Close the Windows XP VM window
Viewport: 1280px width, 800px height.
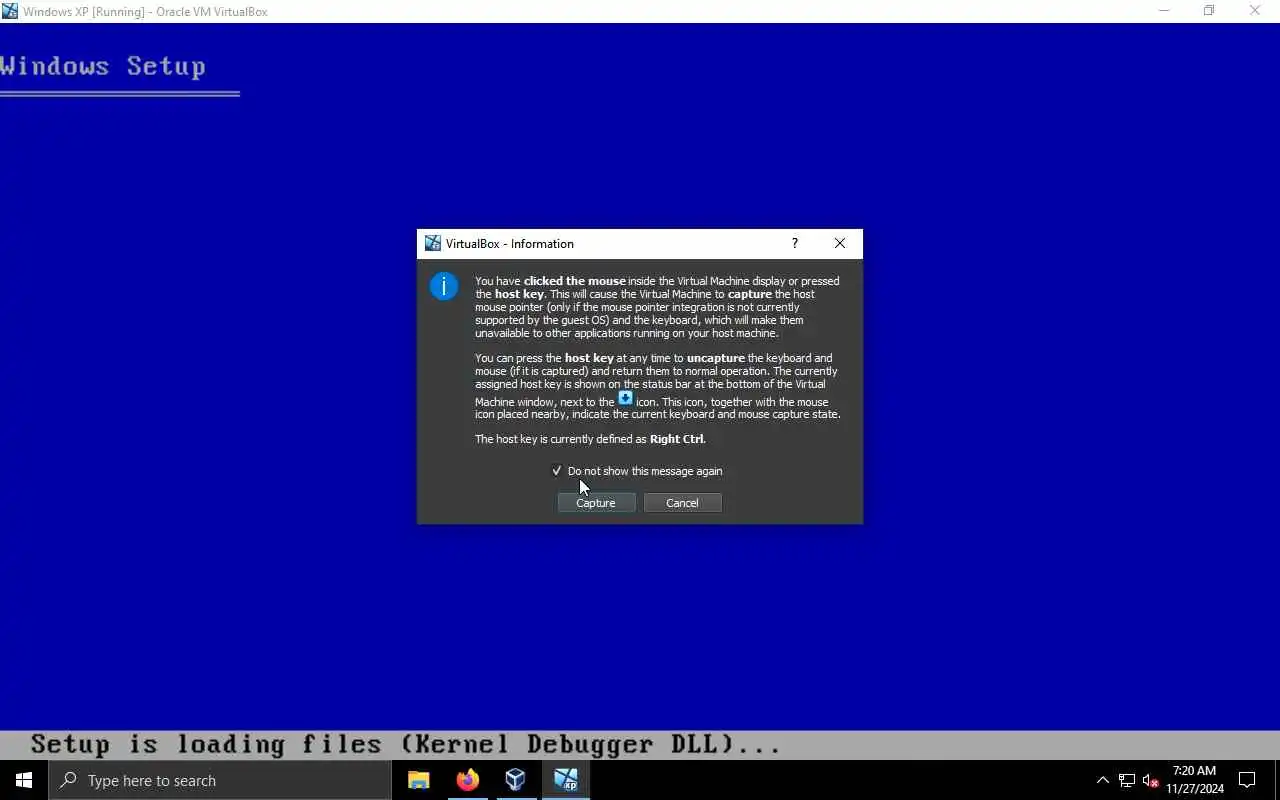1255,11
